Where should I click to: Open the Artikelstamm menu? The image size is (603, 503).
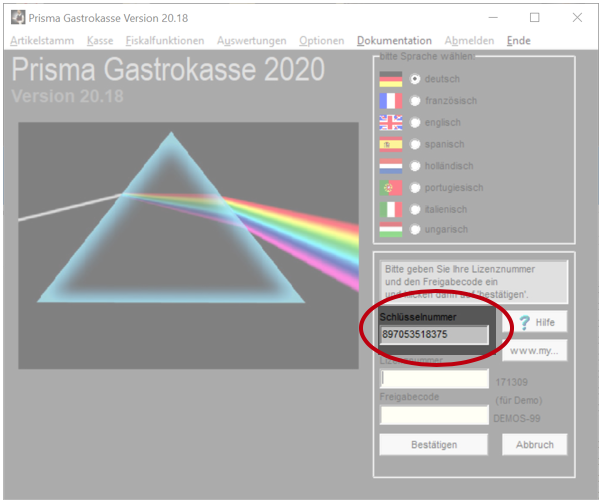click(42, 41)
